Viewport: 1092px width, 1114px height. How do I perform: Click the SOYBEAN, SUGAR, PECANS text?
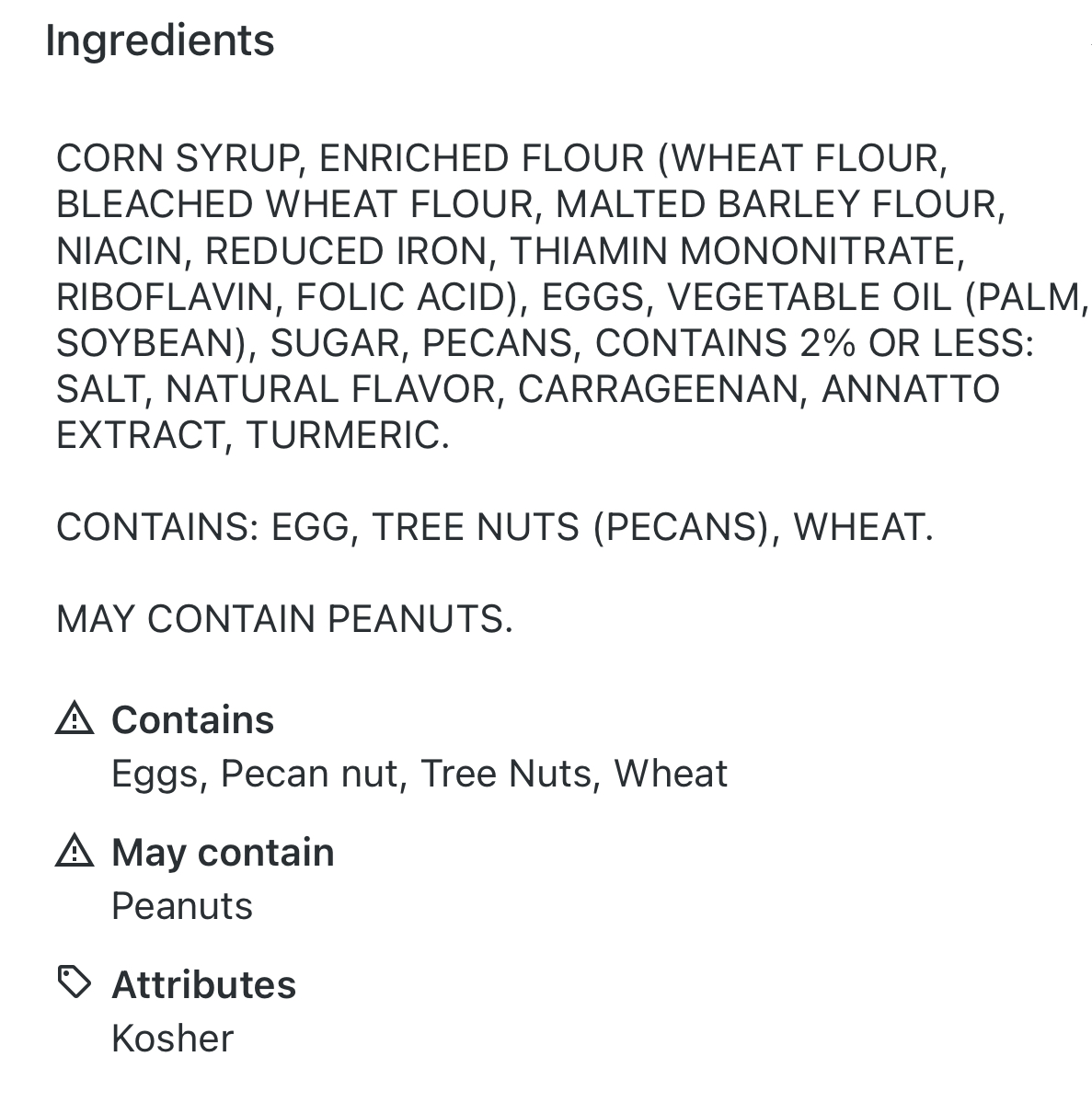[319, 342]
